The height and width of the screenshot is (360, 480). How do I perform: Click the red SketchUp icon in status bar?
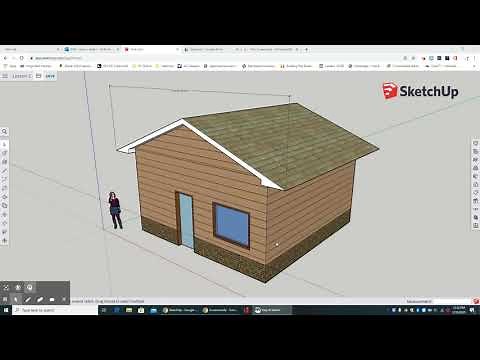[476, 301]
